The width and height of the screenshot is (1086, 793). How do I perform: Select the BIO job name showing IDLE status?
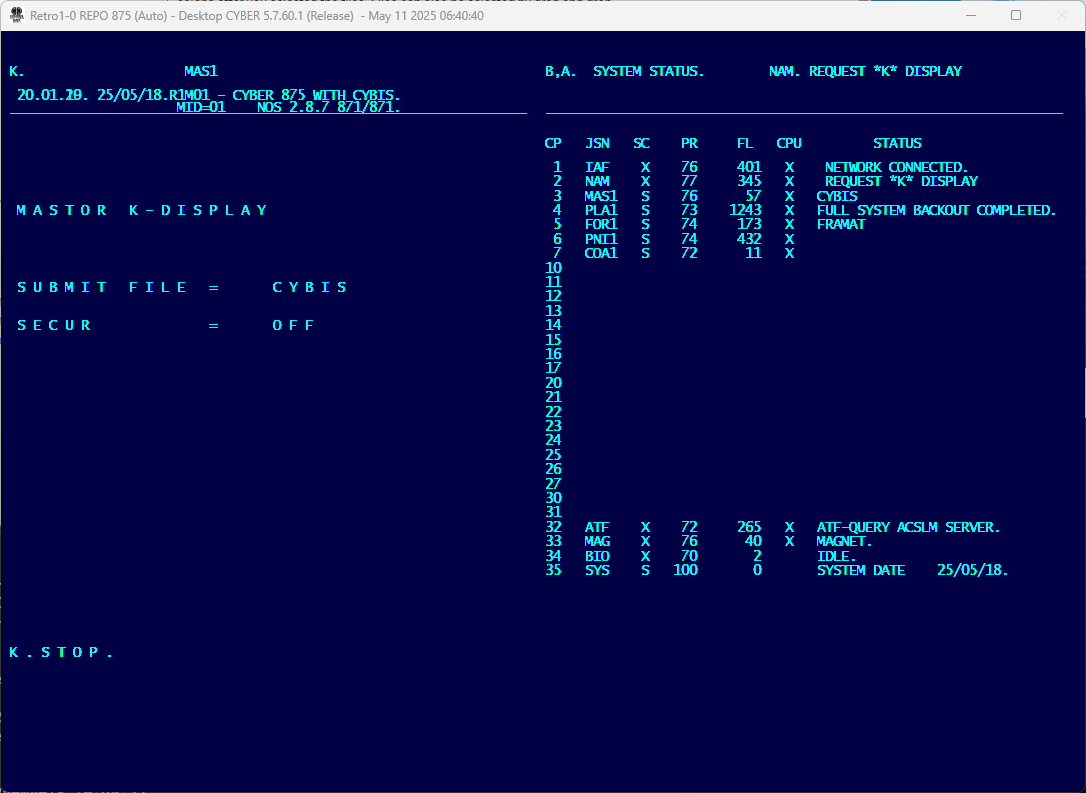click(x=597, y=556)
